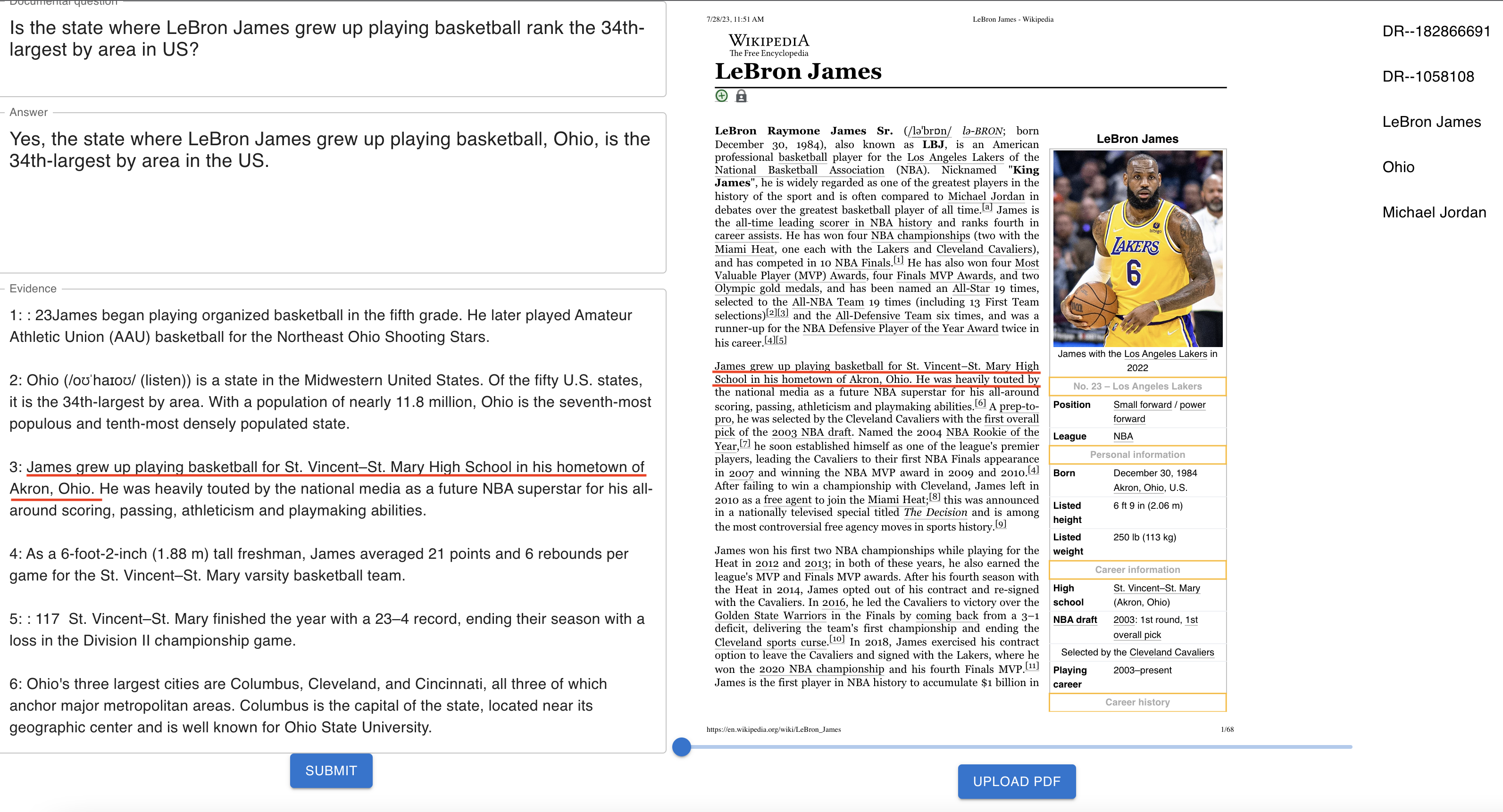Click the 1/68 page number in the PDF footer
This screenshot has height=812, width=1503.
[1227, 729]
